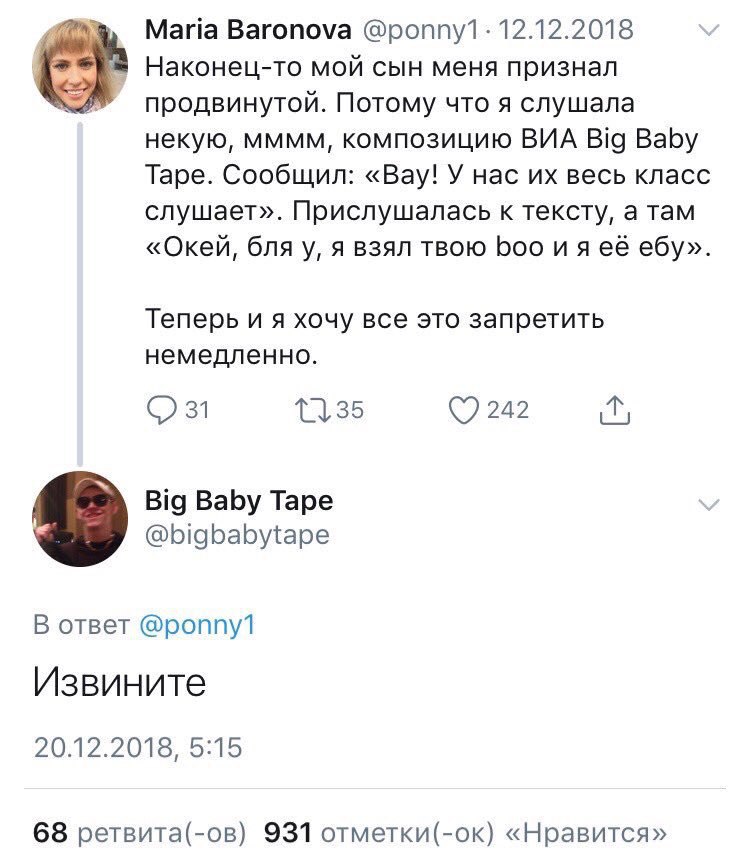
Task: Click the reply count 31
Action: click(197, 410)
